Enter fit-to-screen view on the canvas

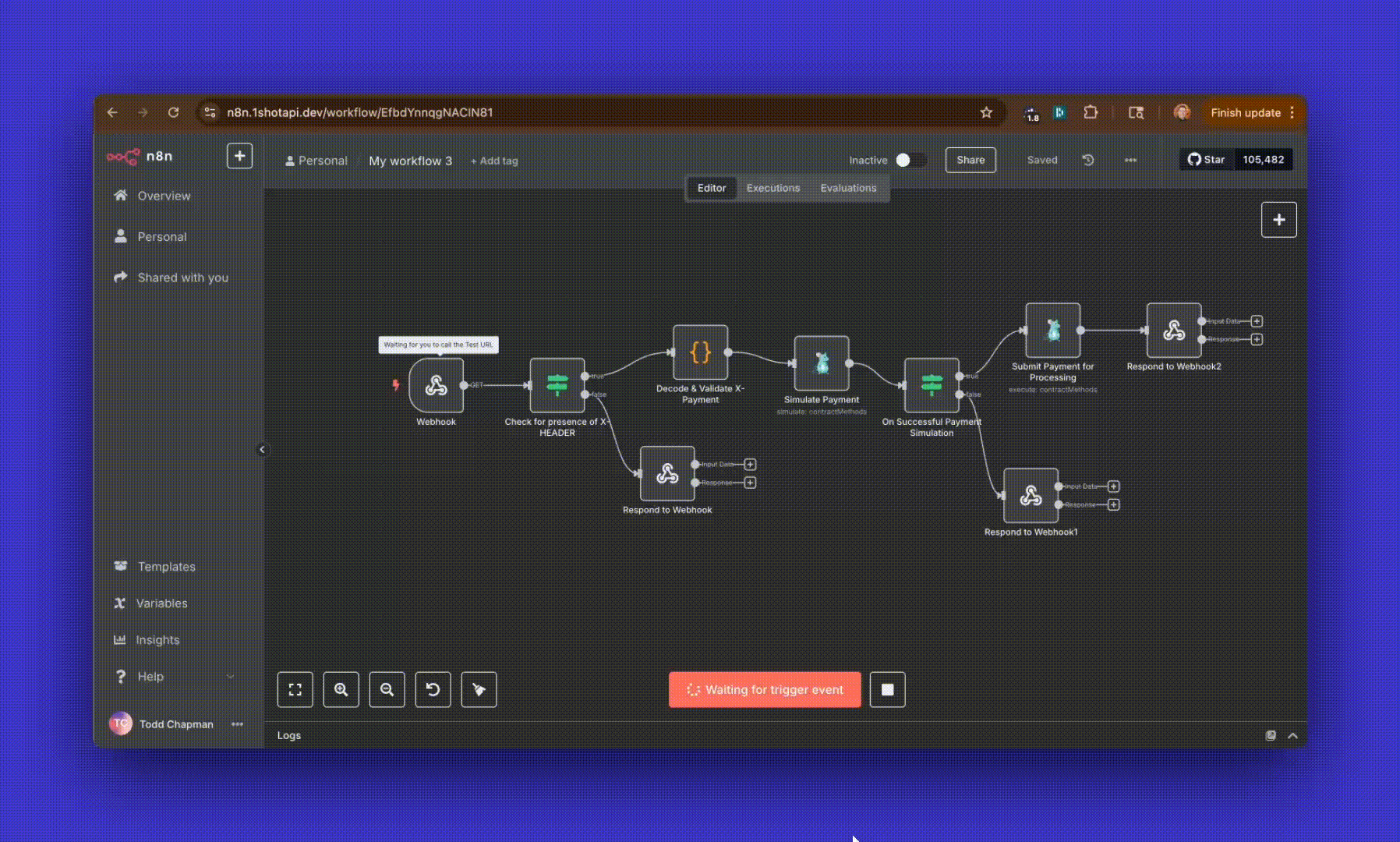295,689
